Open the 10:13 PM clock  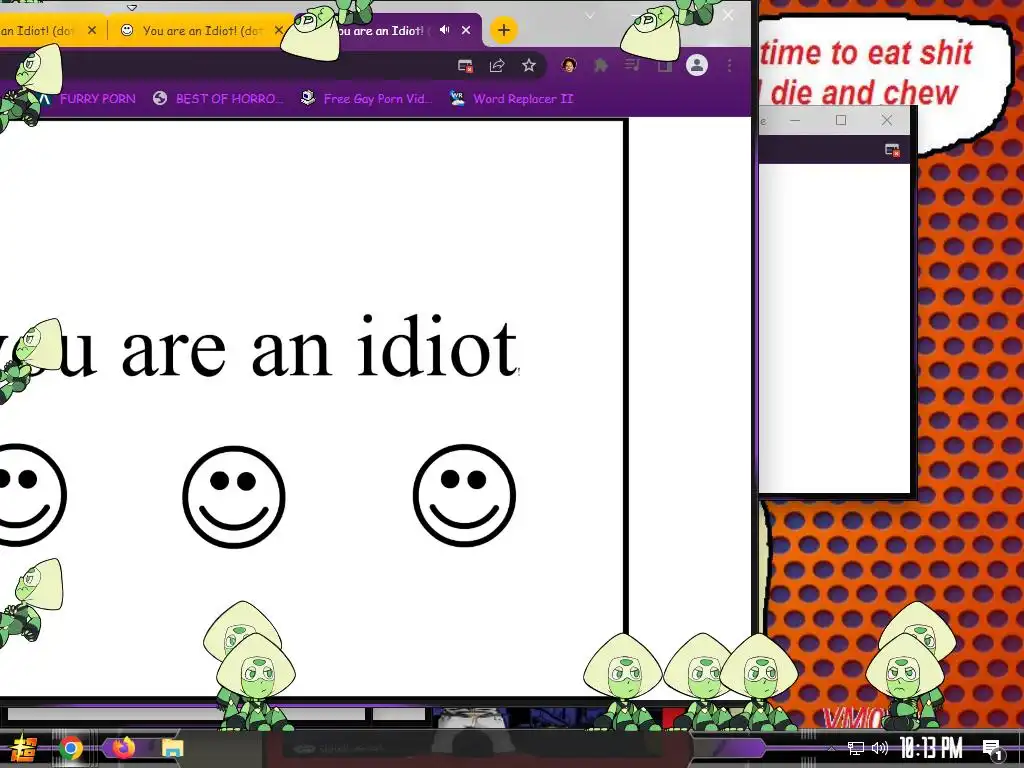(x=931, y=748)
